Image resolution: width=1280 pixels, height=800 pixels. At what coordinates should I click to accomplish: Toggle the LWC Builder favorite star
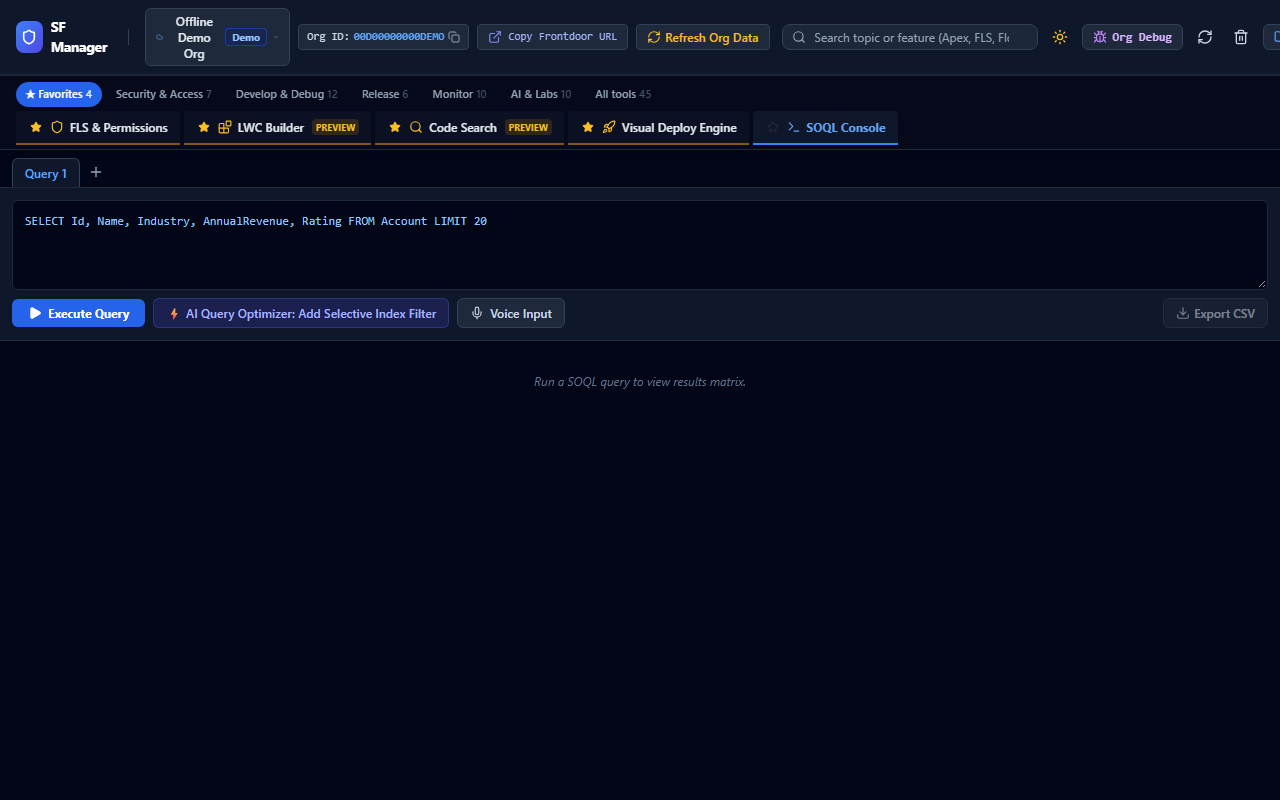[204, 128]
